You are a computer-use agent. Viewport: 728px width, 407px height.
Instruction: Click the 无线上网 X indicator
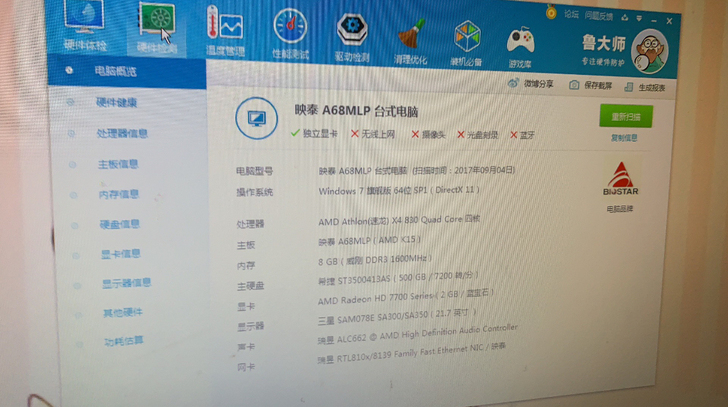(373, 134)
